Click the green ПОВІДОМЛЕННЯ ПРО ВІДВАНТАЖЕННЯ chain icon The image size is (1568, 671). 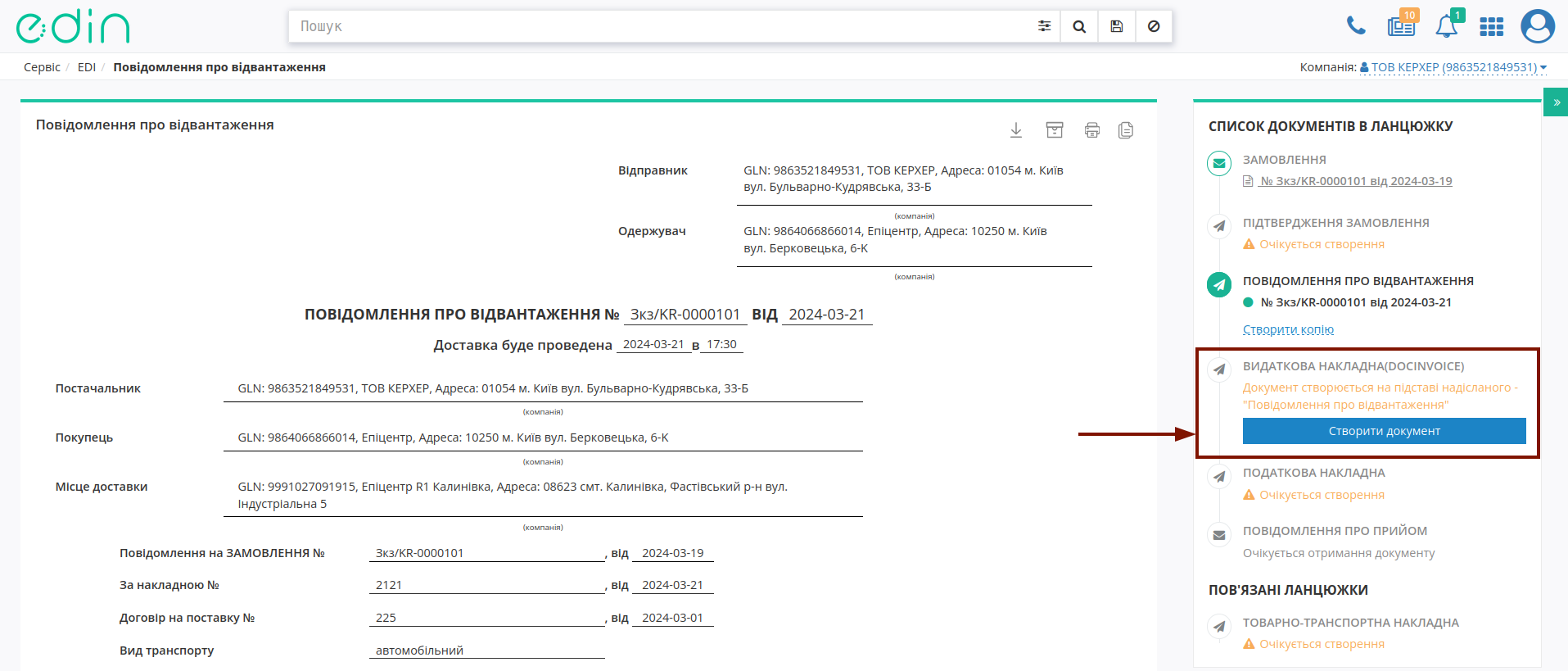tap(1219, 284)
